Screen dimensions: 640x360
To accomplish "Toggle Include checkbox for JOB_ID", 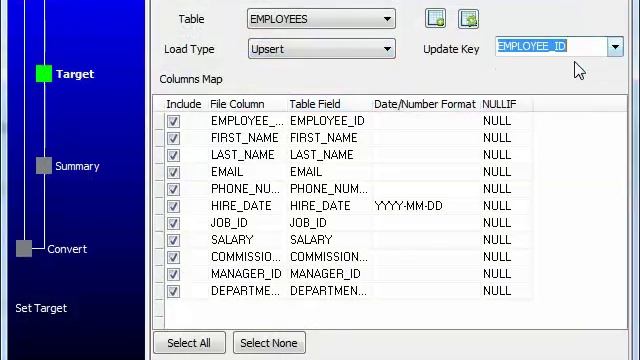I will tap(173, 223).
